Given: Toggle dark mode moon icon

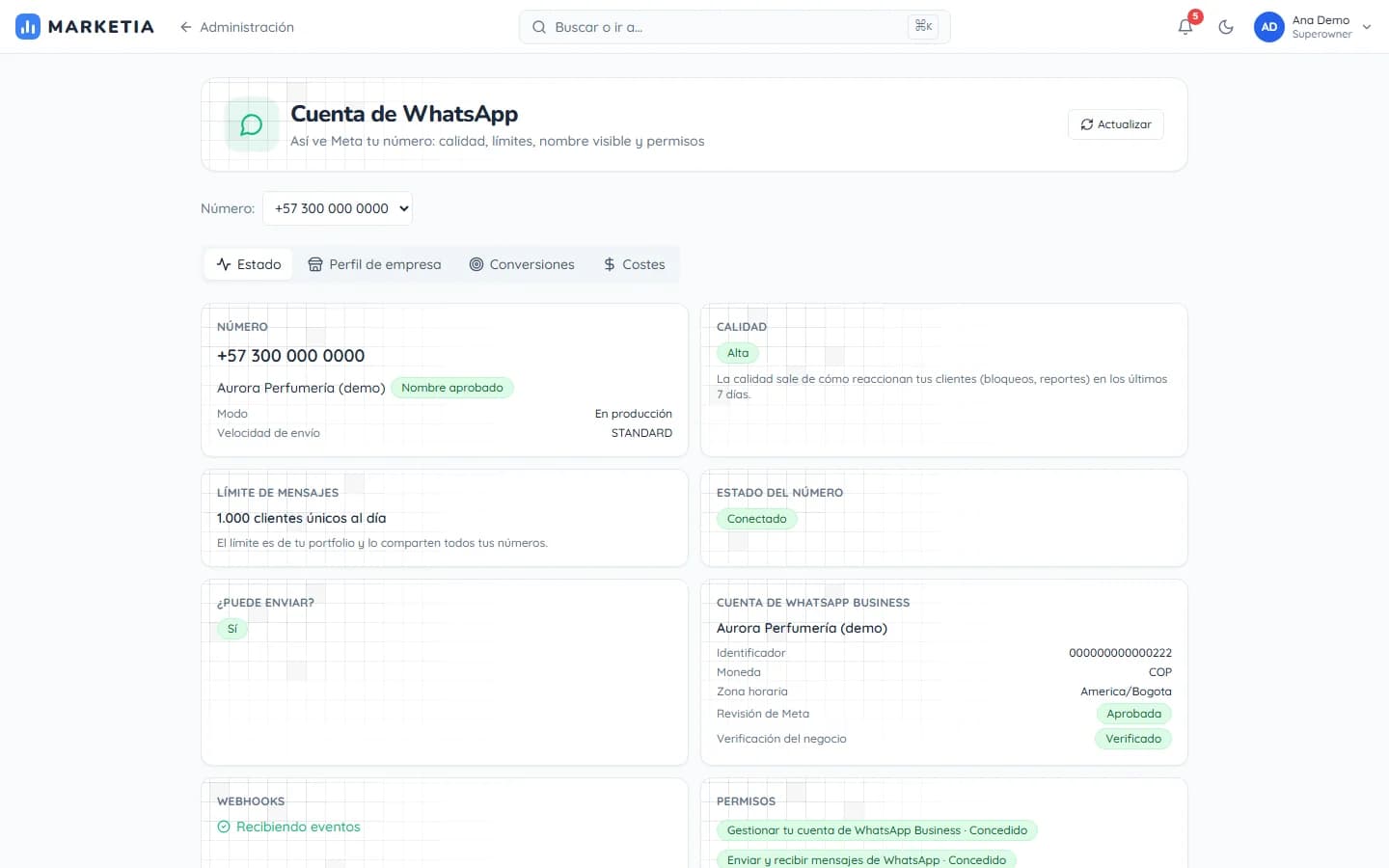Looking at the screenshot, I should (x=1226, y=27).
